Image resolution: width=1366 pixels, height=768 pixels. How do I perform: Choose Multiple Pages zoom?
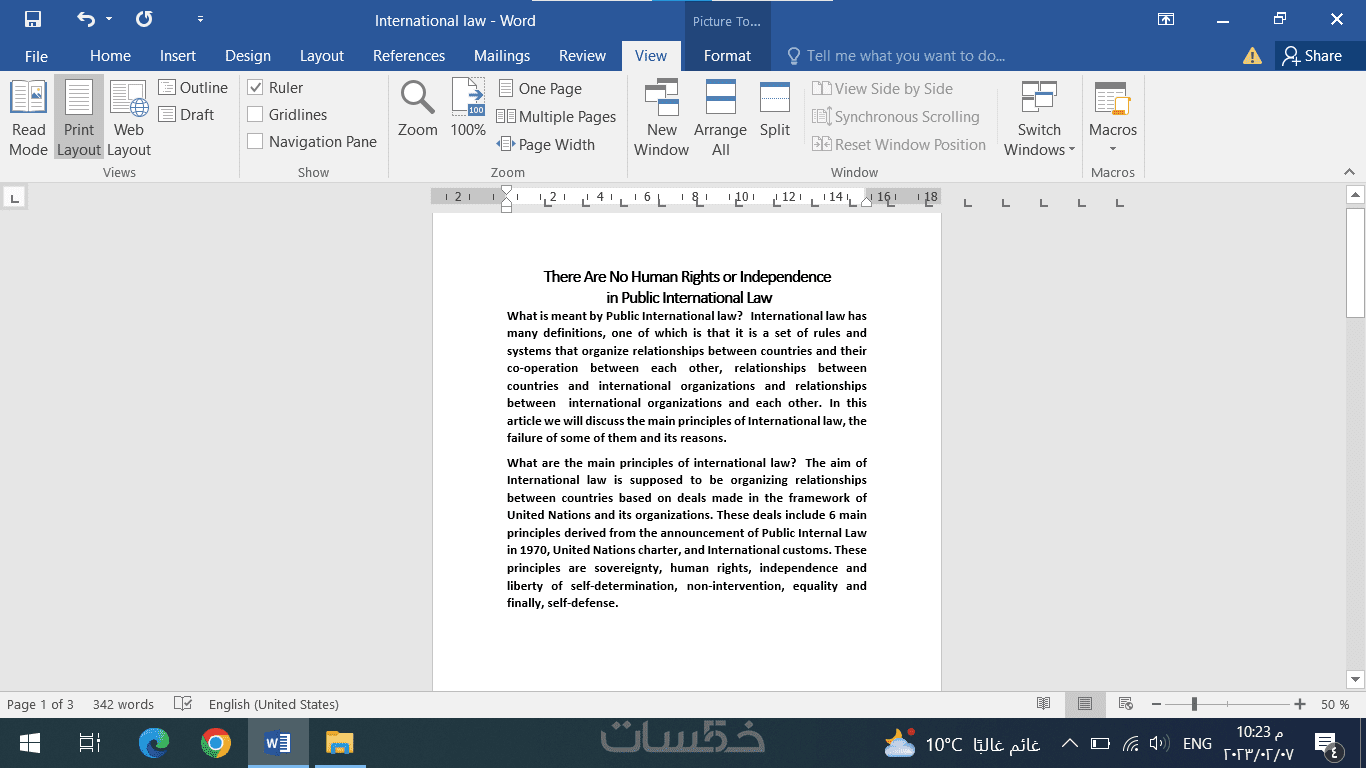556,117
